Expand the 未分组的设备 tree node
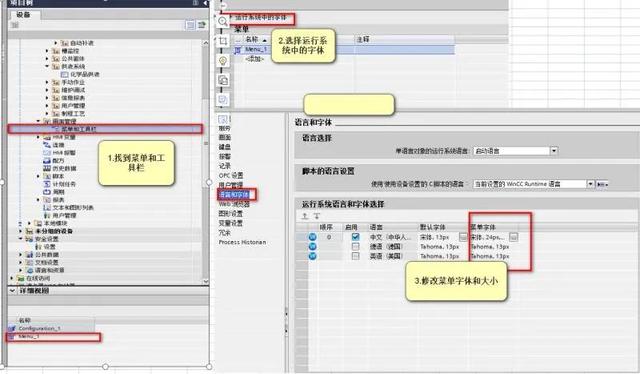The width and height of the screenshot is (640, 374). coord(20,231)
